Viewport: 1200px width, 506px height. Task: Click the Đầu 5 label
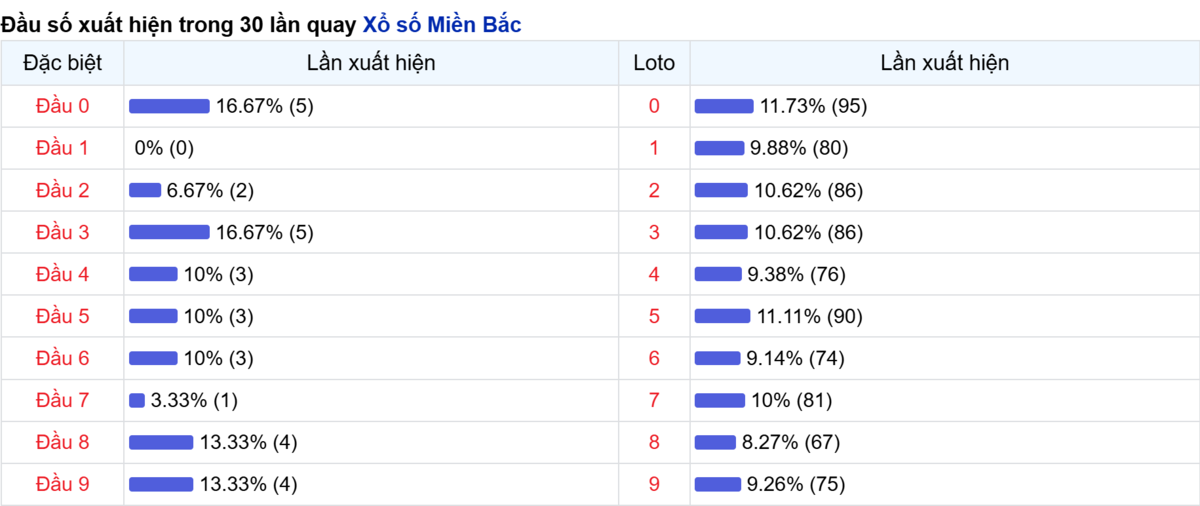point(62,316)
